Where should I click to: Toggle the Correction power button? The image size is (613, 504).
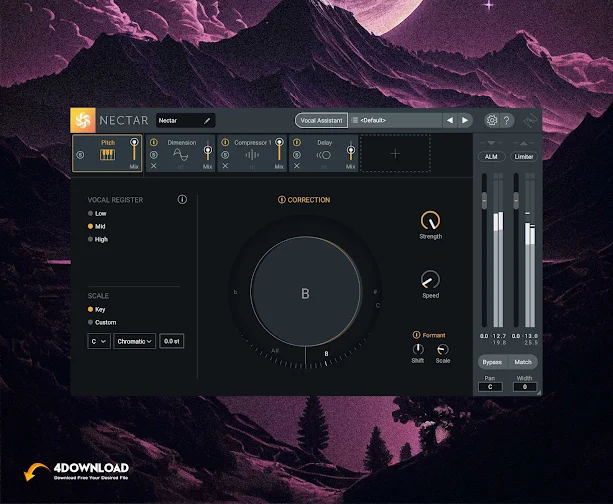coord(281,200)
